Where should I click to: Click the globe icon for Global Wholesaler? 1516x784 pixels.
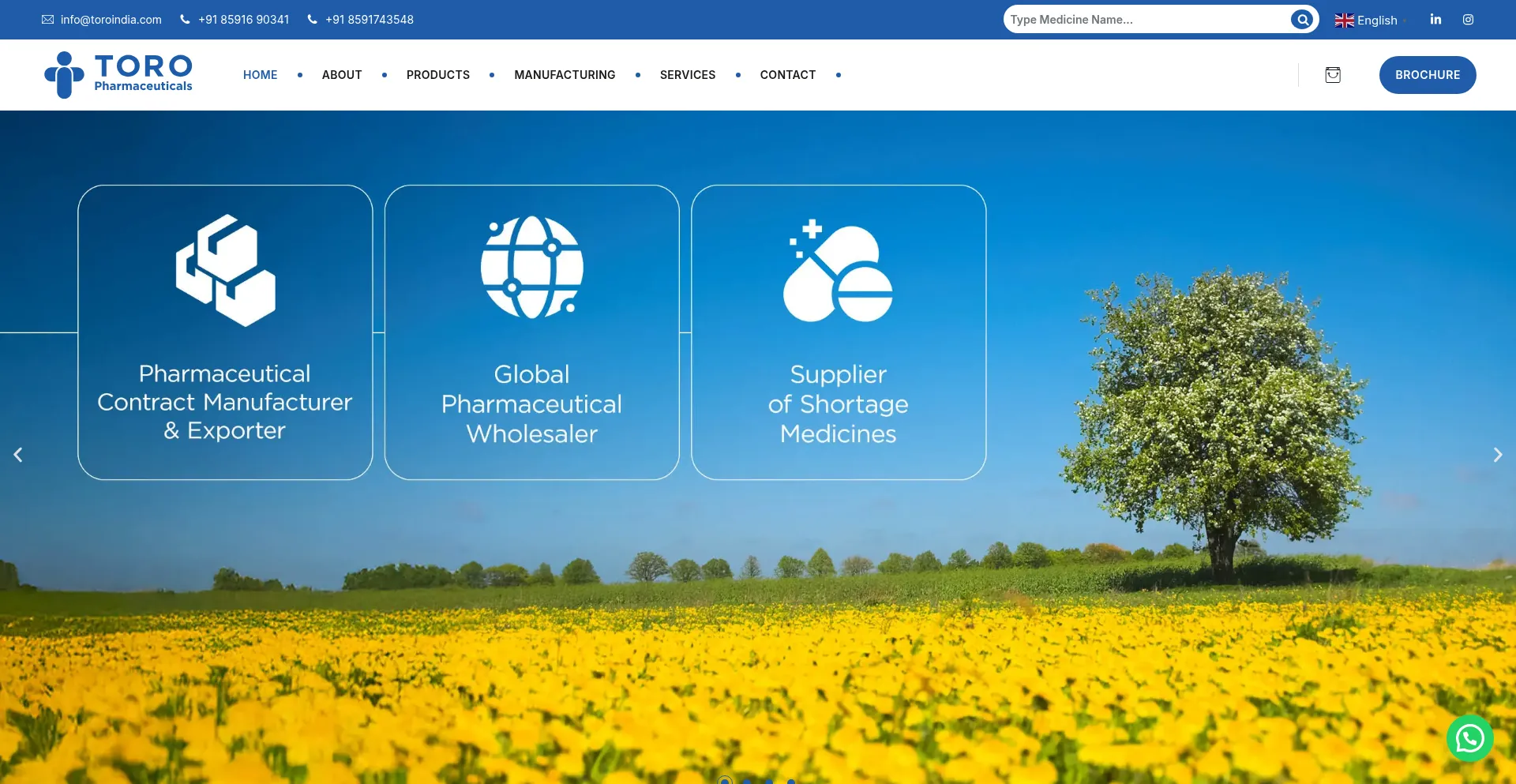[531, 268]
